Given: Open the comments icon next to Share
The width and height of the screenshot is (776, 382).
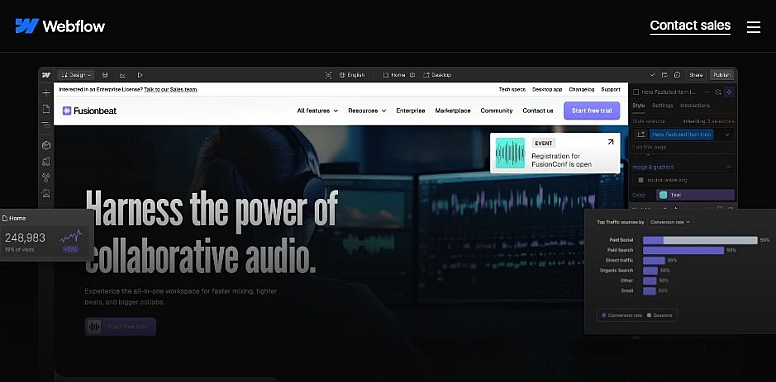Looking at the screenshot, I should click(677, 75).
